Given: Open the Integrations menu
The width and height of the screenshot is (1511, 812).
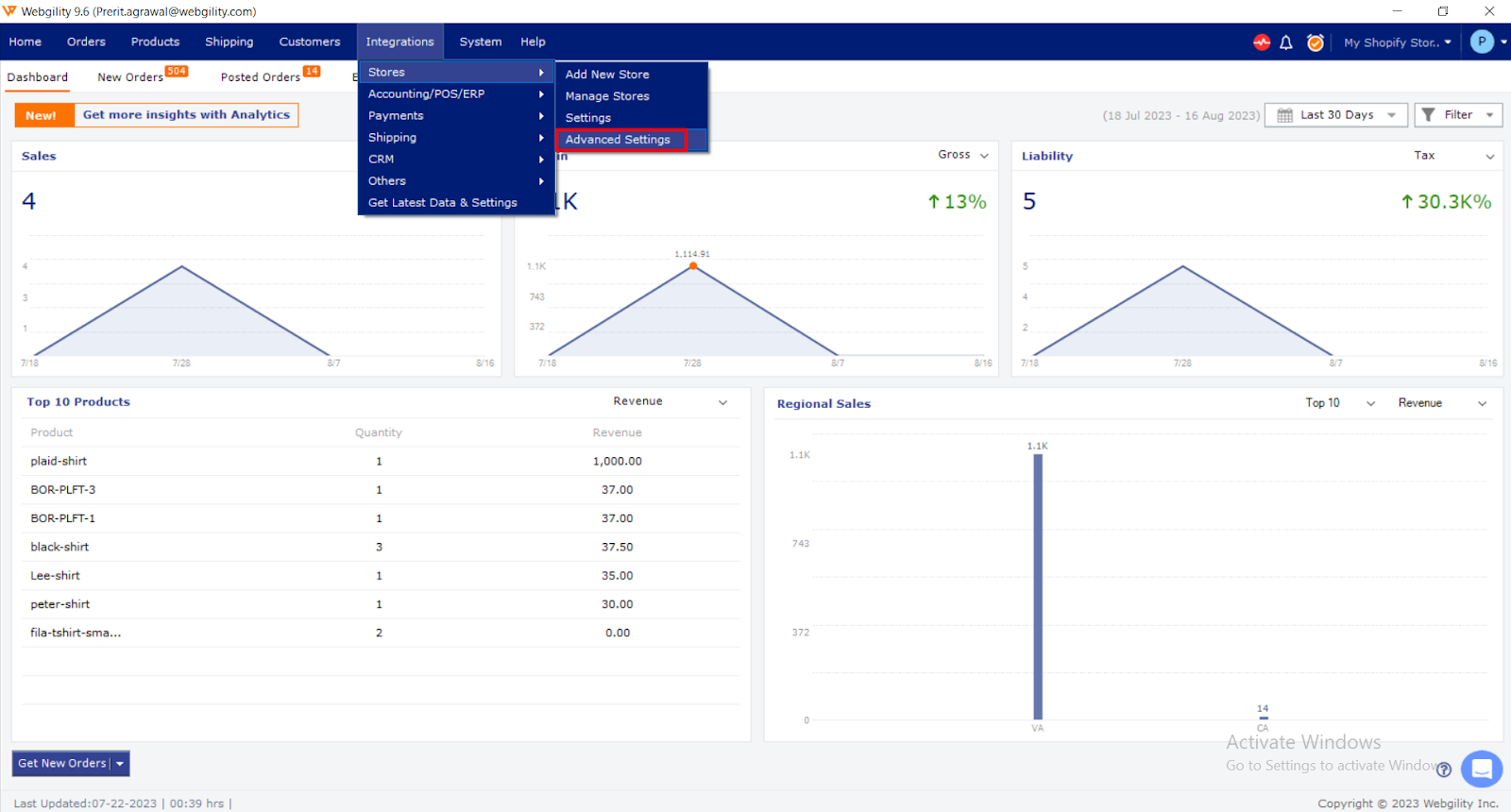Looking at the screenshot, I should 400,42.
